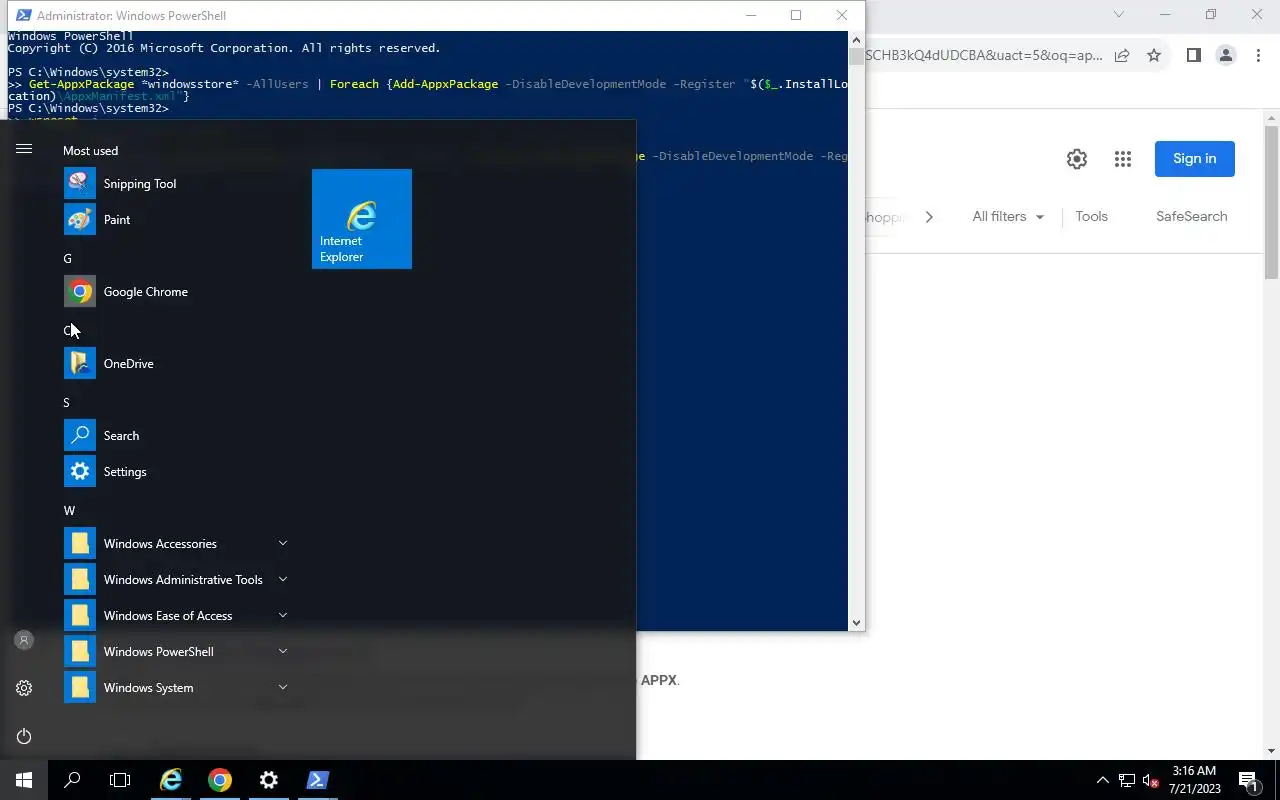
Task: Open Settings from the taskbar
Action: 269,780
